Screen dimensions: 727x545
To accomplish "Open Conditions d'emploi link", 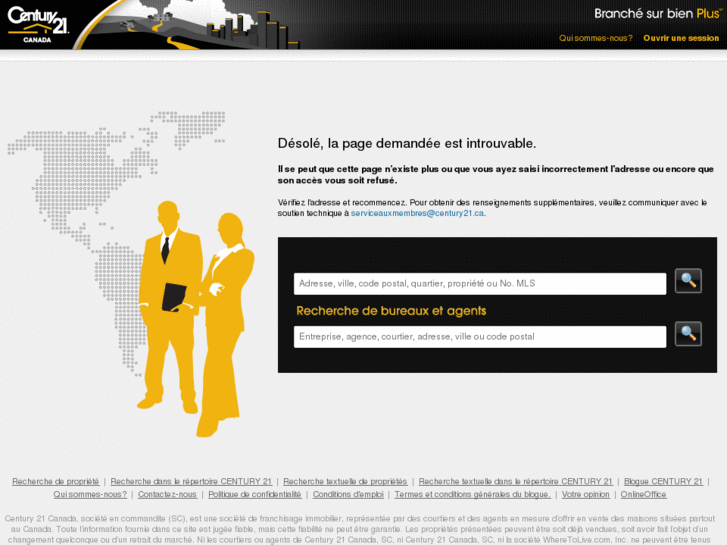I will click(x=348, y=494).
